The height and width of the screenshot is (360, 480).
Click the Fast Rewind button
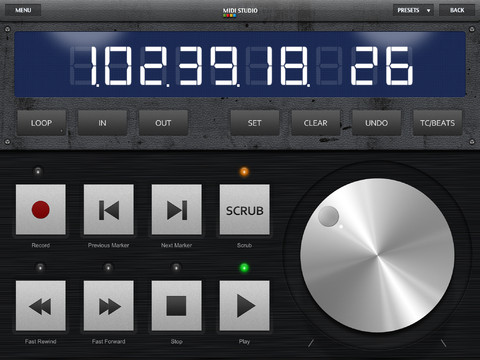point(41,306)
